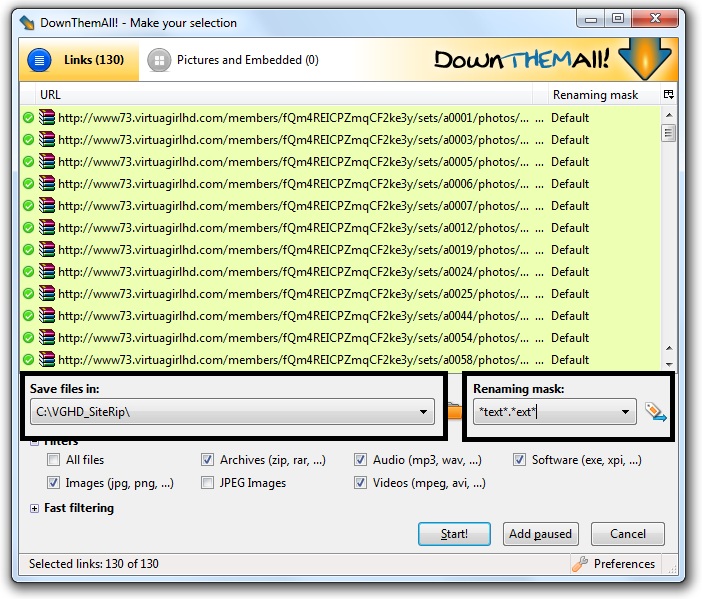Uncheck the Archives (zip, rar) filter
Viewport: 702px width, 599px height.
point(207,461)
